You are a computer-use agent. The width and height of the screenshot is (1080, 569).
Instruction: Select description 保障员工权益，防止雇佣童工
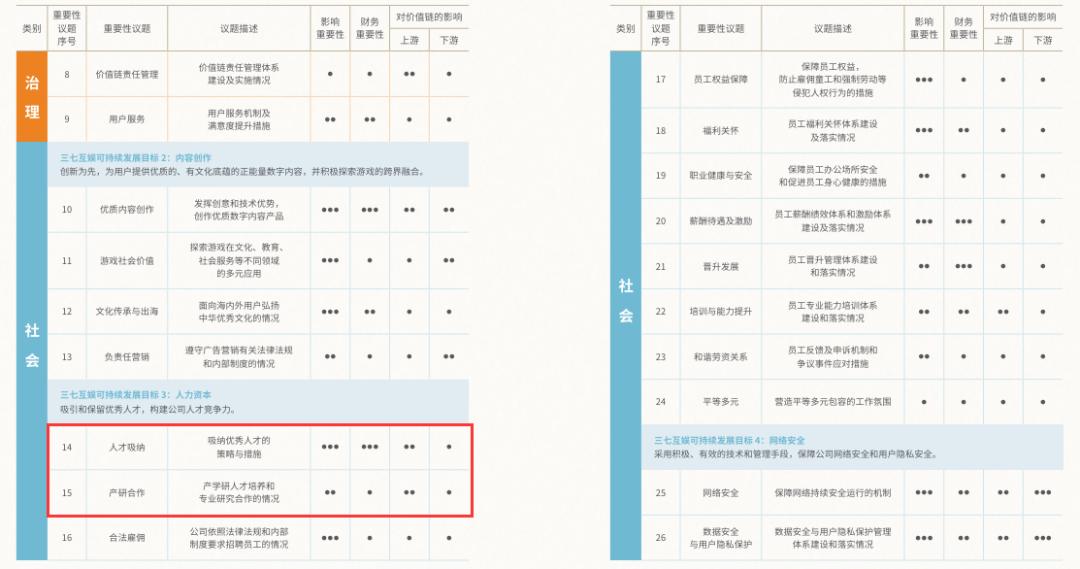833,80
